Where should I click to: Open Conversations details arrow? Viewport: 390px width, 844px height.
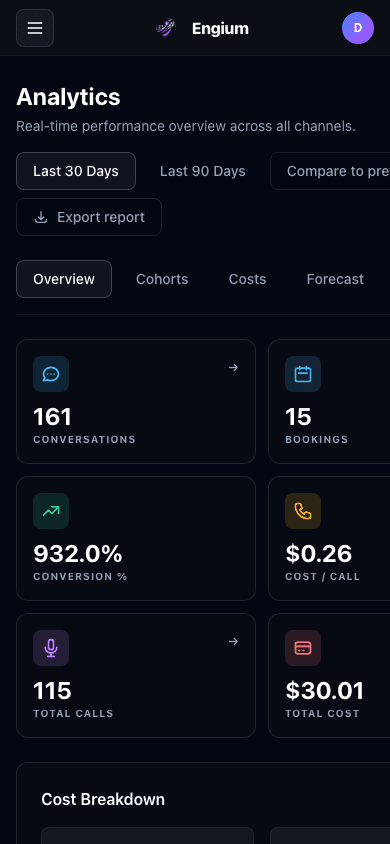233,368
